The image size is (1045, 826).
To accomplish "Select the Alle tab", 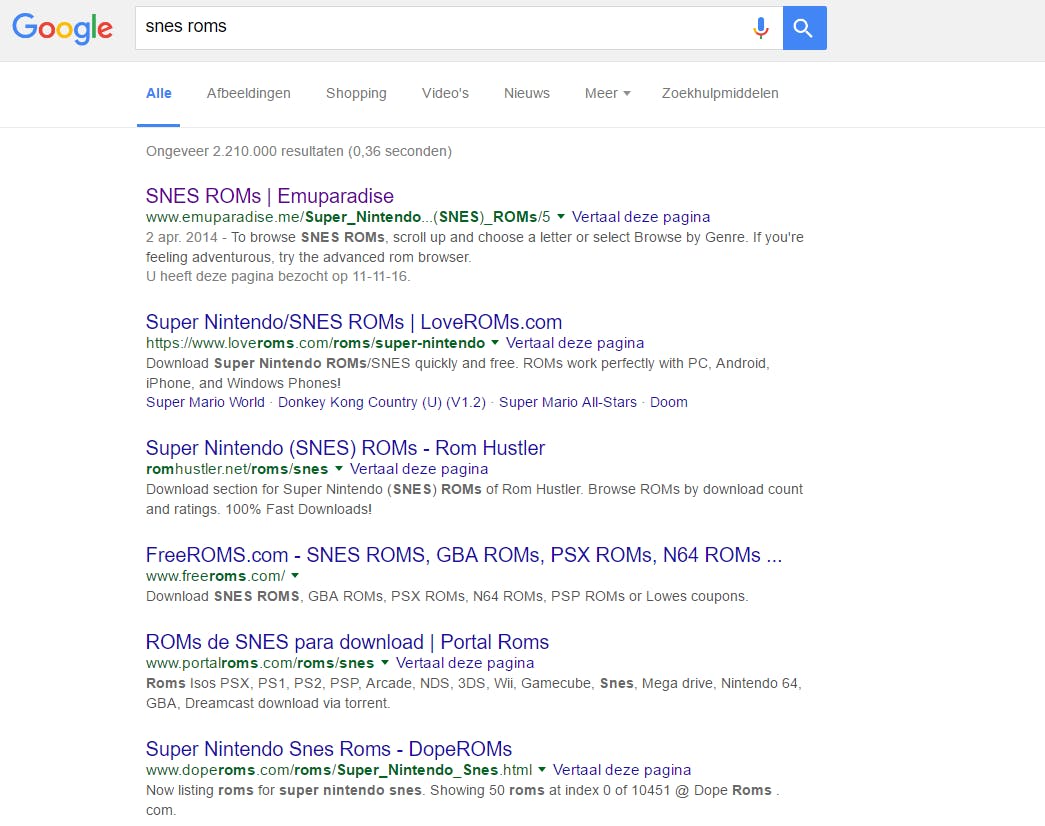I will click(159, 93).
